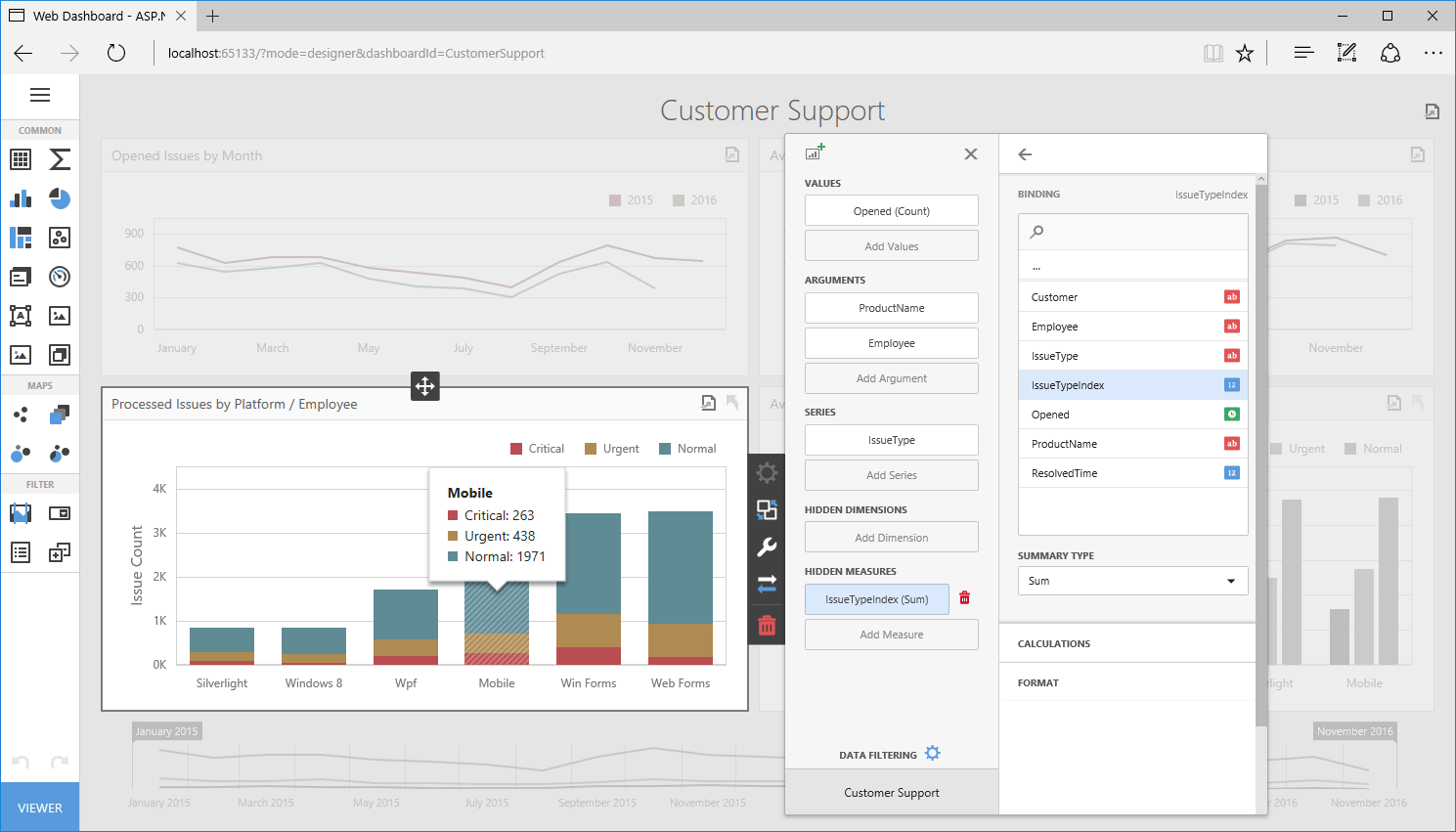Open Data Filtering gear settings
The image size is (1456, 832).
pyautogui.click(x=933, y=753)
